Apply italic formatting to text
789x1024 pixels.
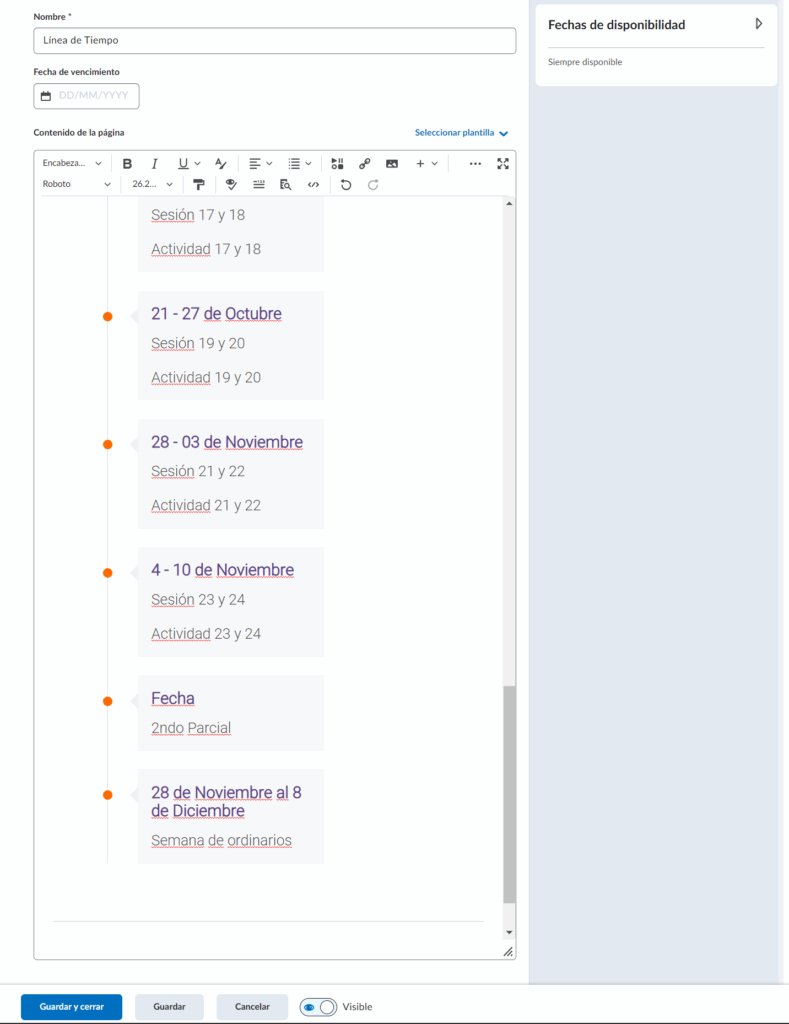[x=154, y=163]
